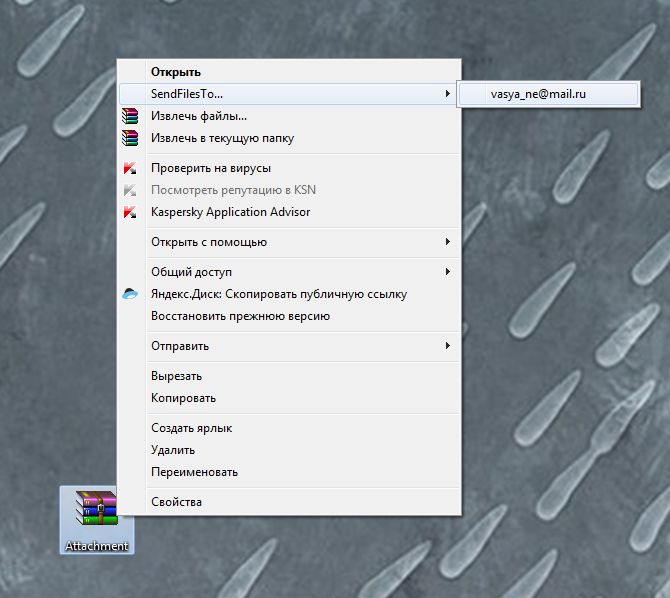Click the Kaspersky icon beside Kaspersky Application Advisor
Viewport: 670px width, 598px height.
[130, 212]
